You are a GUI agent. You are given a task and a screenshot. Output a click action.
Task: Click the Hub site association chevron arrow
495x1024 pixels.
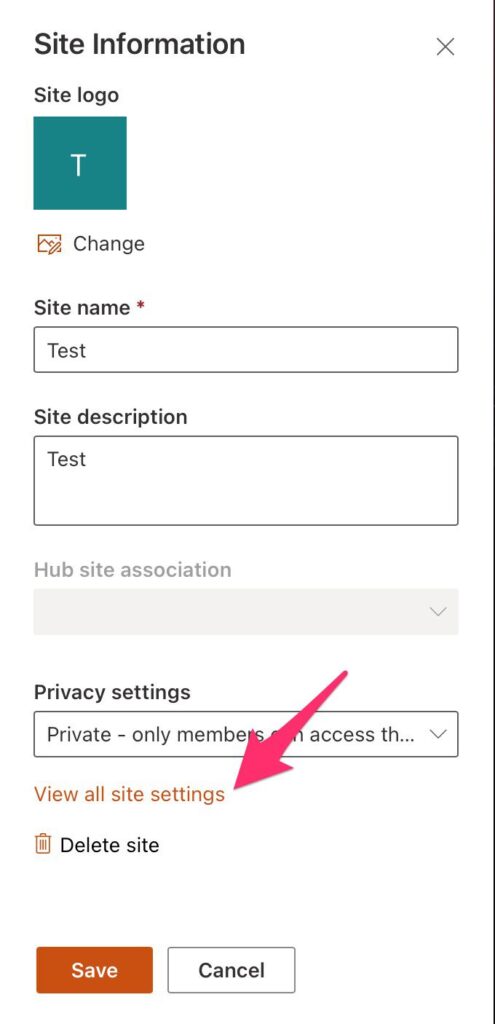[x=438, y=612]
